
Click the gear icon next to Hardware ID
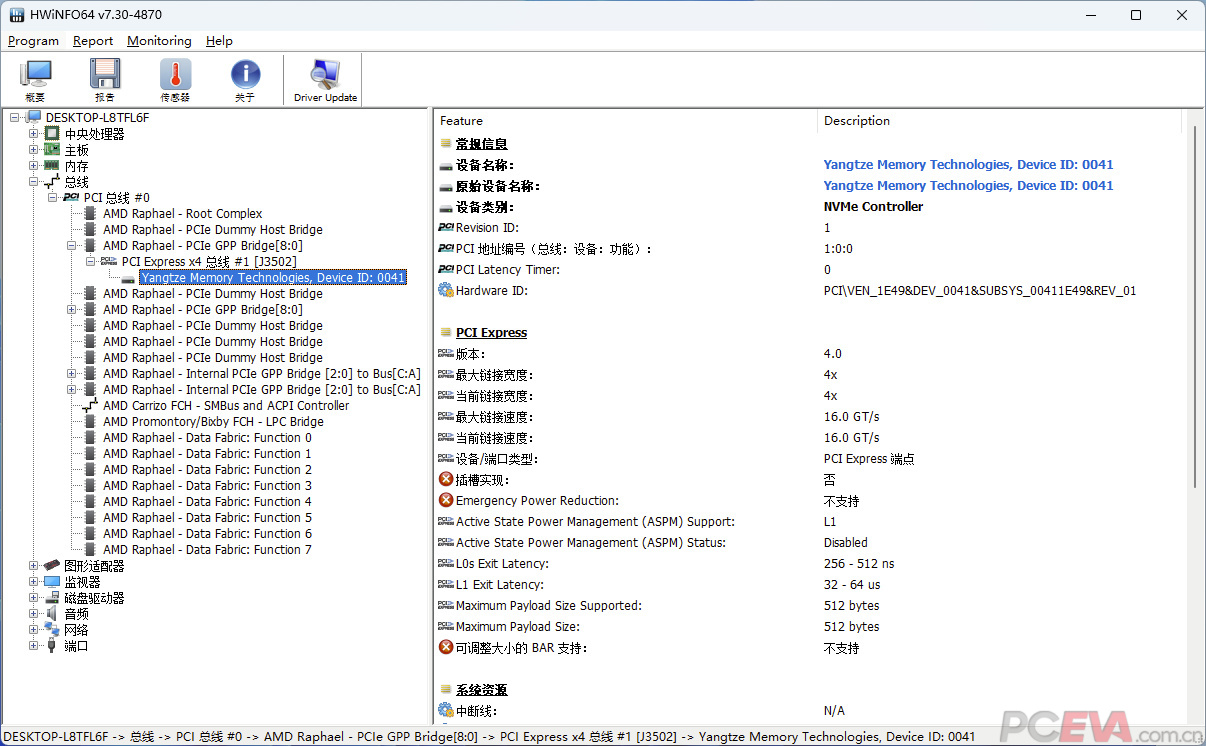click(444, 290)
